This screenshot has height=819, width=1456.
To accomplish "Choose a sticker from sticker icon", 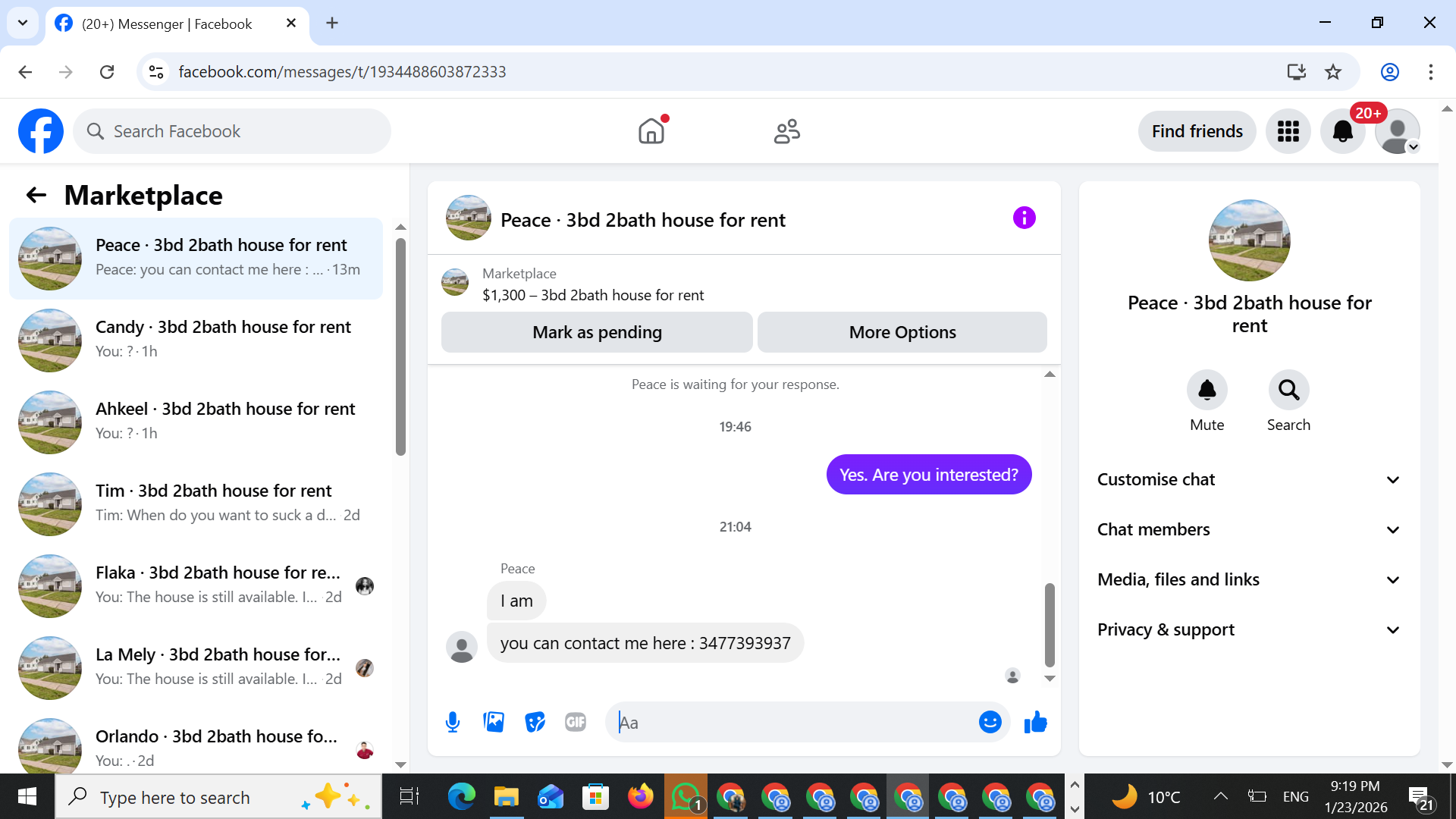I will [x=535, y=722].
